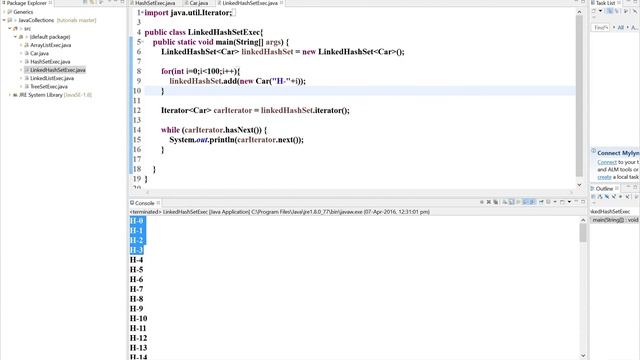Terminate the running program from Console toolbar
This screenshot has width=640, height=360.
(482, 202)
